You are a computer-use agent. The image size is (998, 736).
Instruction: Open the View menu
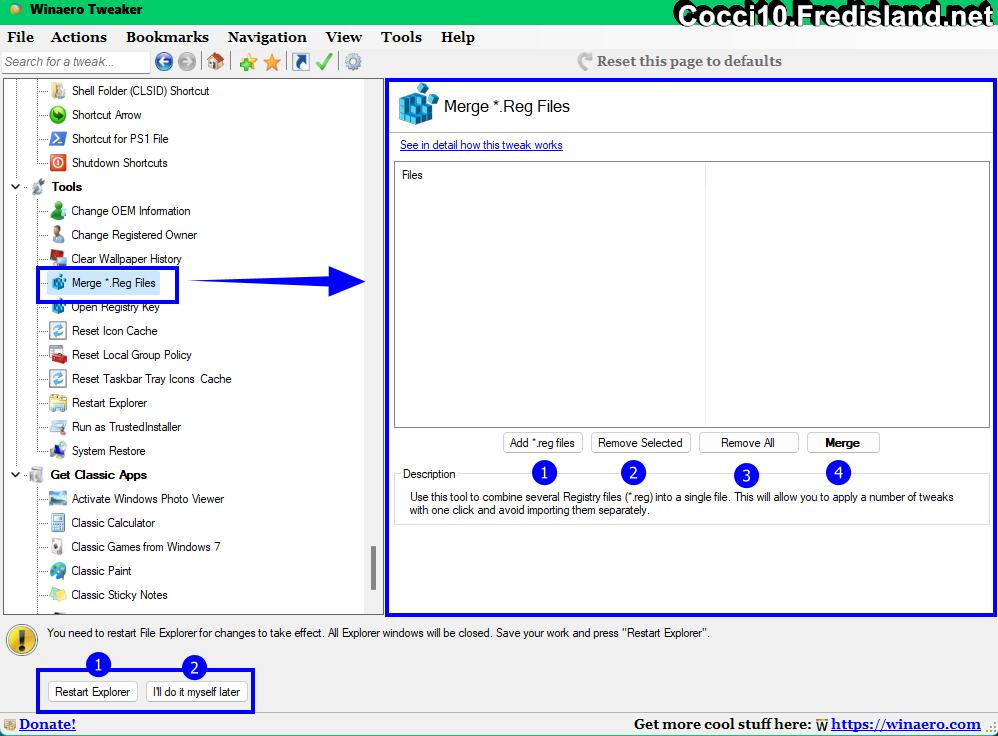tap(344, 37)
